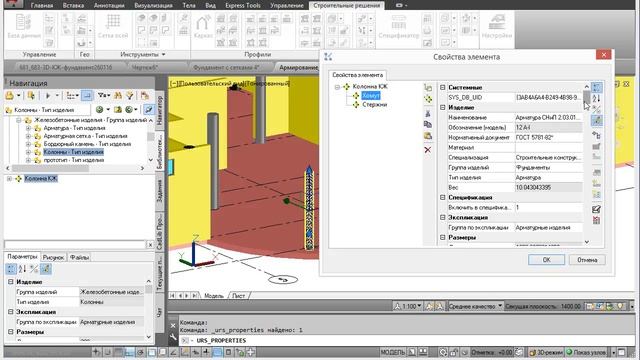The width and height of the screenshot is (640, 360).
Task: Open the dropdown next to the play arrow
Action: coord(57,96)
